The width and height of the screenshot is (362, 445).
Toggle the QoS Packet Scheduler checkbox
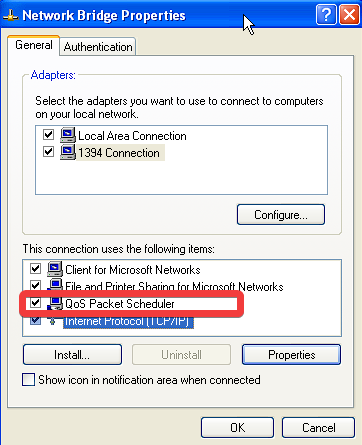[x=35, y=303]
